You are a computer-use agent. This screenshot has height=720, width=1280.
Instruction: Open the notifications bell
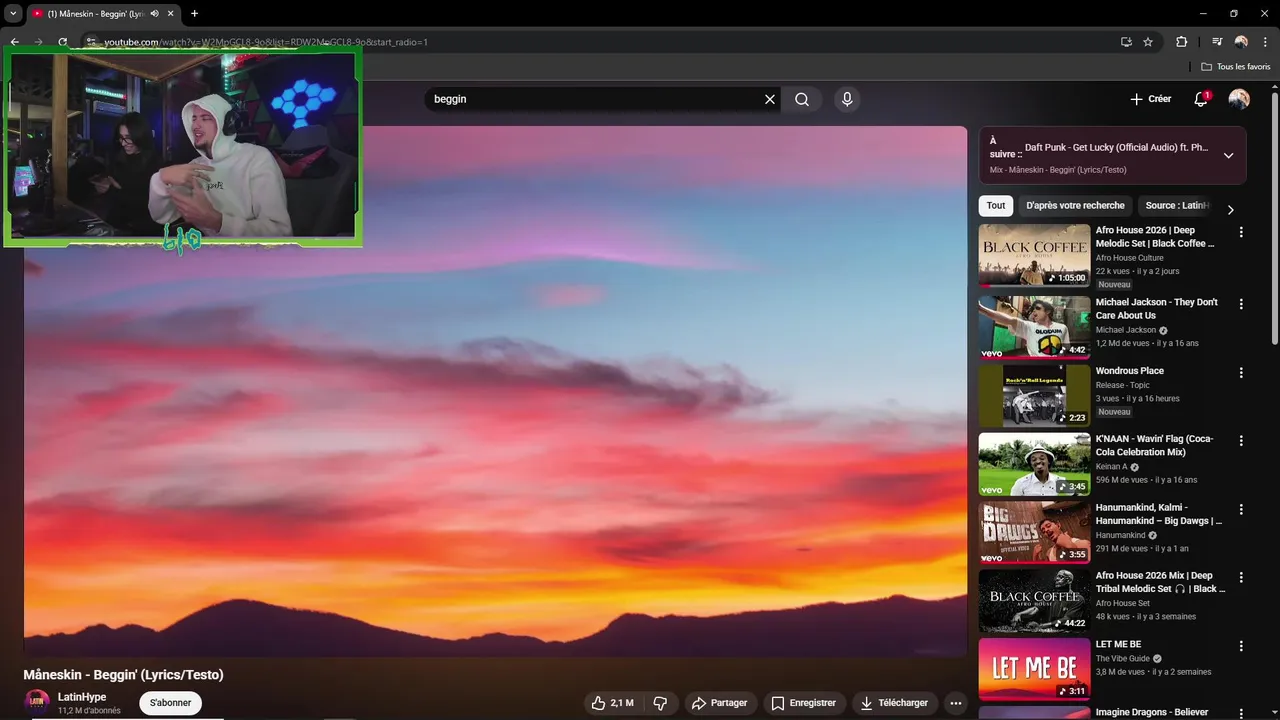click(1201, 99)
